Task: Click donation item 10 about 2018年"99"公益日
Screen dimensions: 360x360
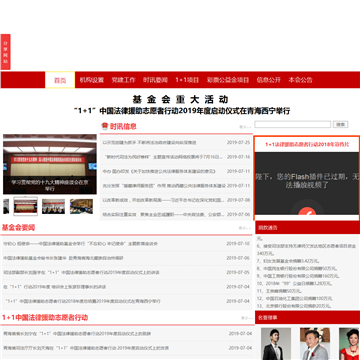Action: 294,283
